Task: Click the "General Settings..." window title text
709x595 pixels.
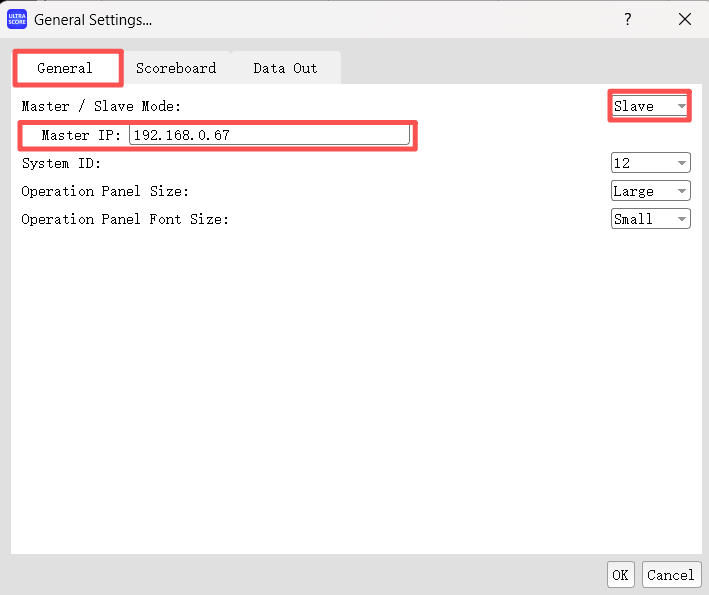Action: click(x=93, y=19)
